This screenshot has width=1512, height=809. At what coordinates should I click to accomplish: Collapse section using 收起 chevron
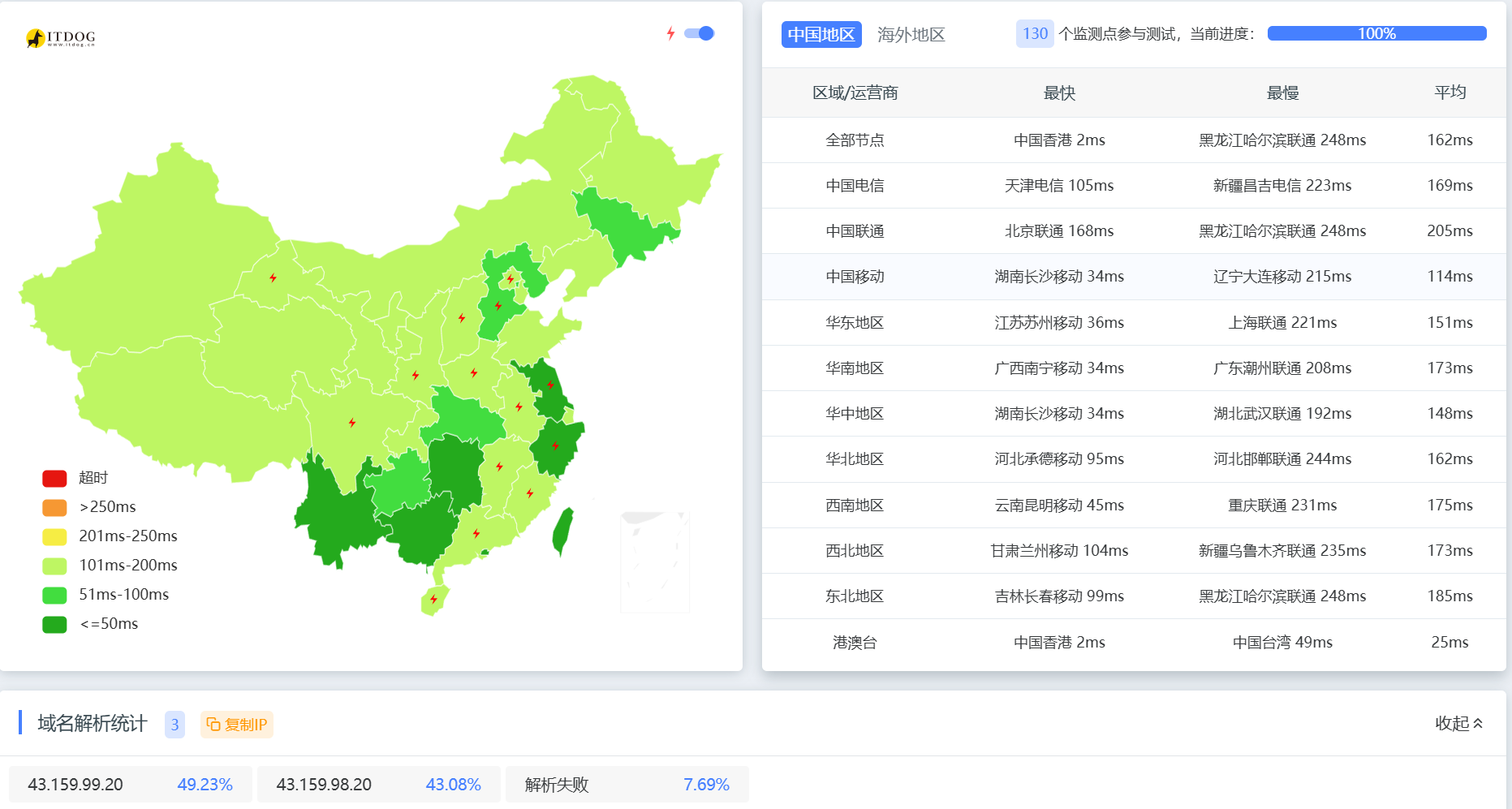point(1458,723)
